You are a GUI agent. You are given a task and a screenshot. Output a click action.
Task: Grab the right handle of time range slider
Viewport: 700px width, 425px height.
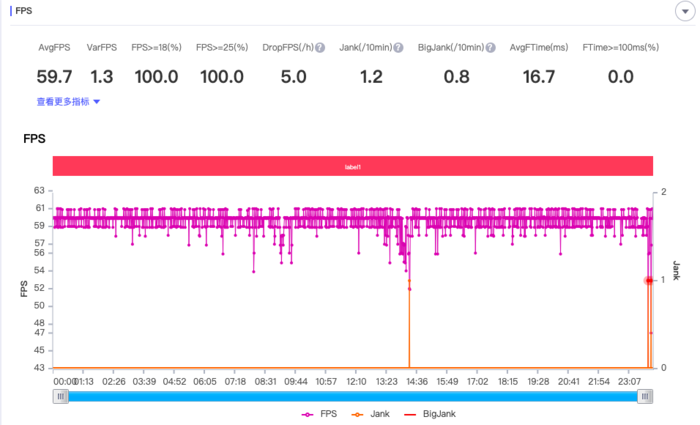(x=645, y=396)
